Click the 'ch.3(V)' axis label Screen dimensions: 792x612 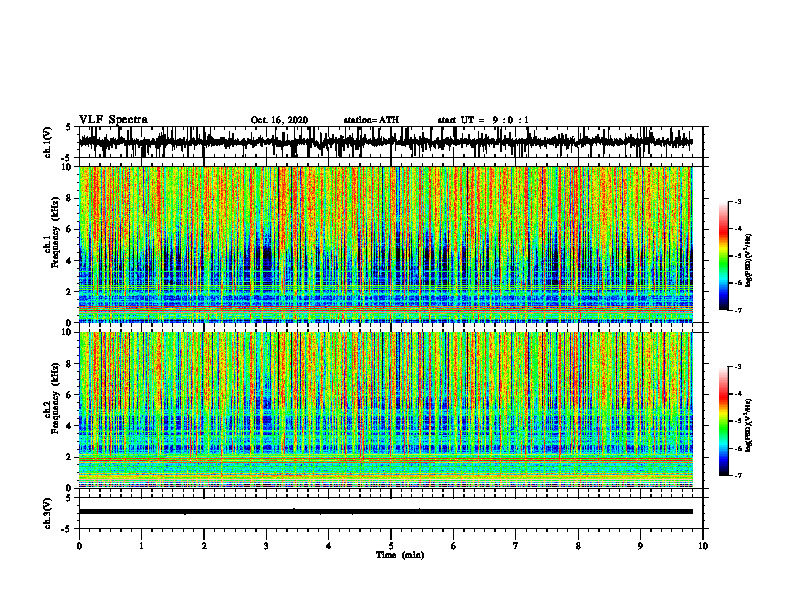click(x=47, y=514)
